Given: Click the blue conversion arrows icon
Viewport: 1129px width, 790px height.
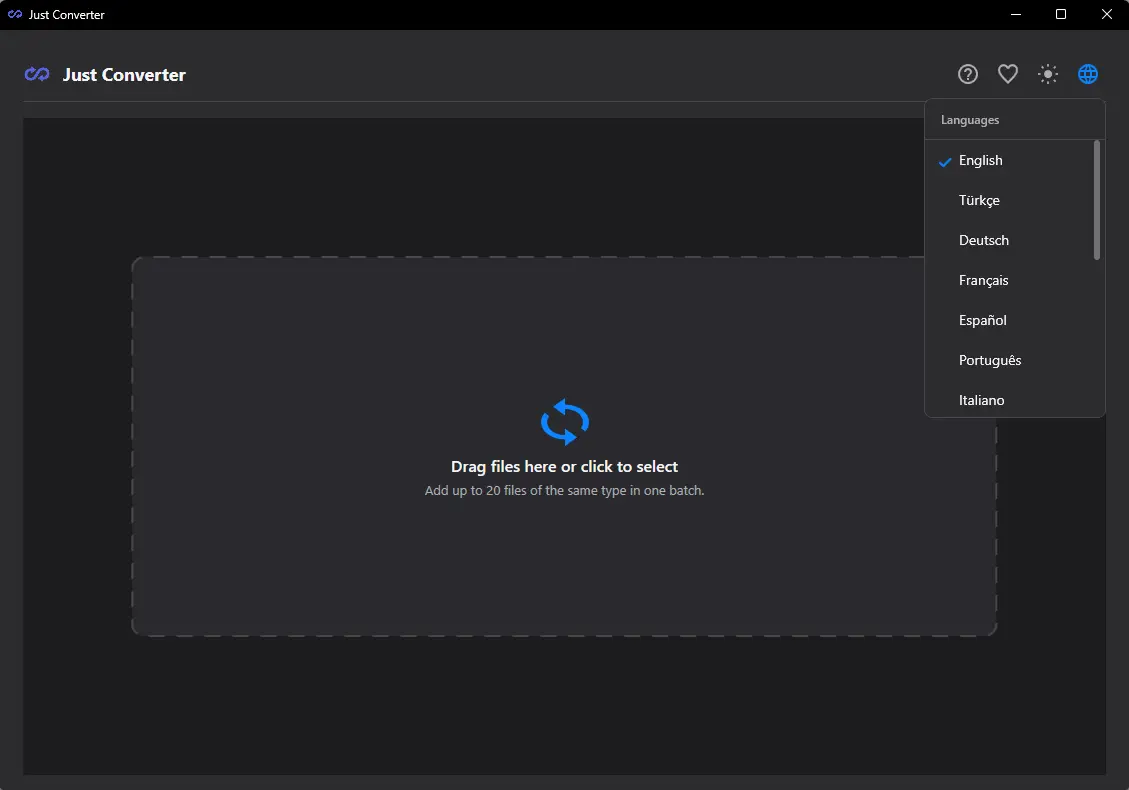Looking at the screenshot, I should [564, 422].
